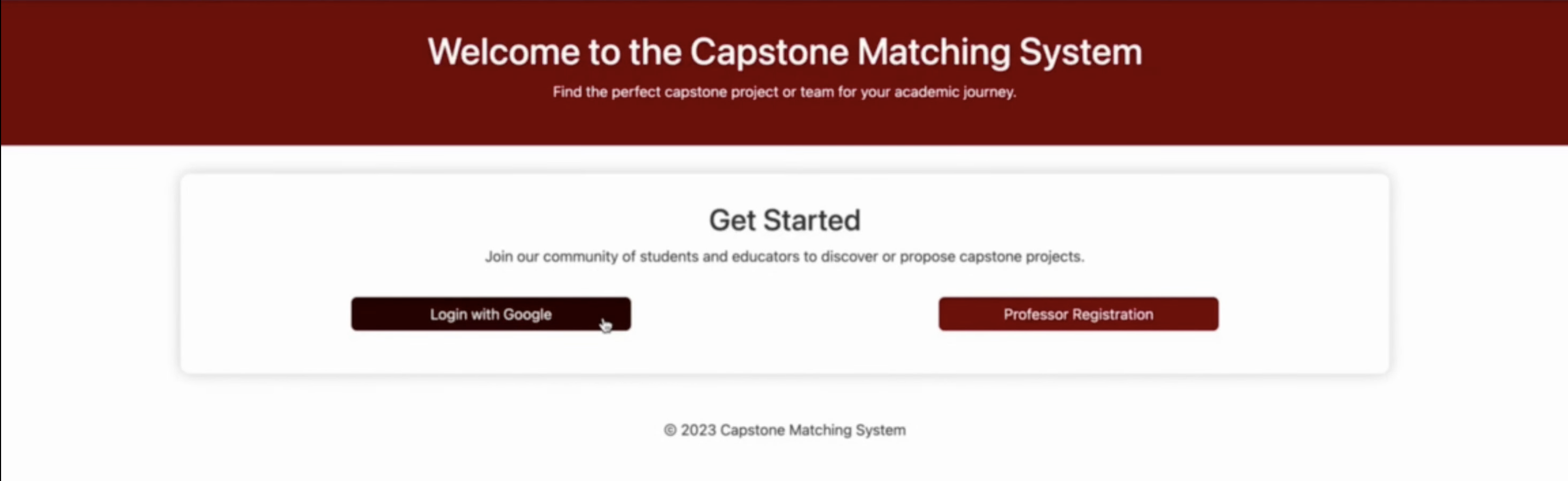Click the word 'educators' in the card description
Image resolution: width=1568 pixels, height=481 pixels.
766,256
